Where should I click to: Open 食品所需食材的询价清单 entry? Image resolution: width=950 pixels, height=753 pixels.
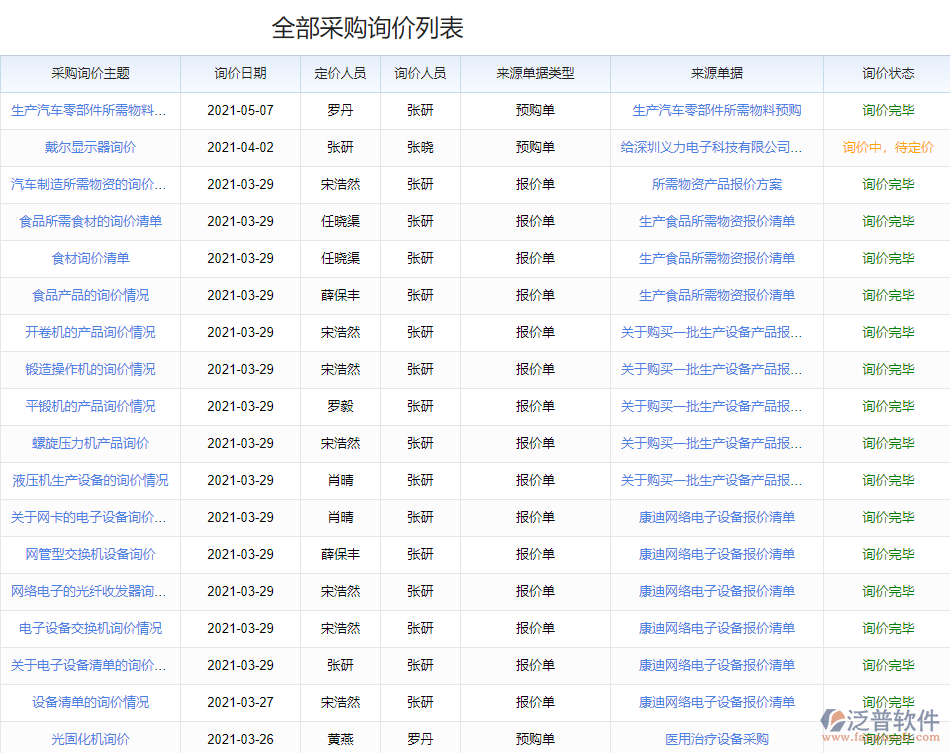point(90,221)
